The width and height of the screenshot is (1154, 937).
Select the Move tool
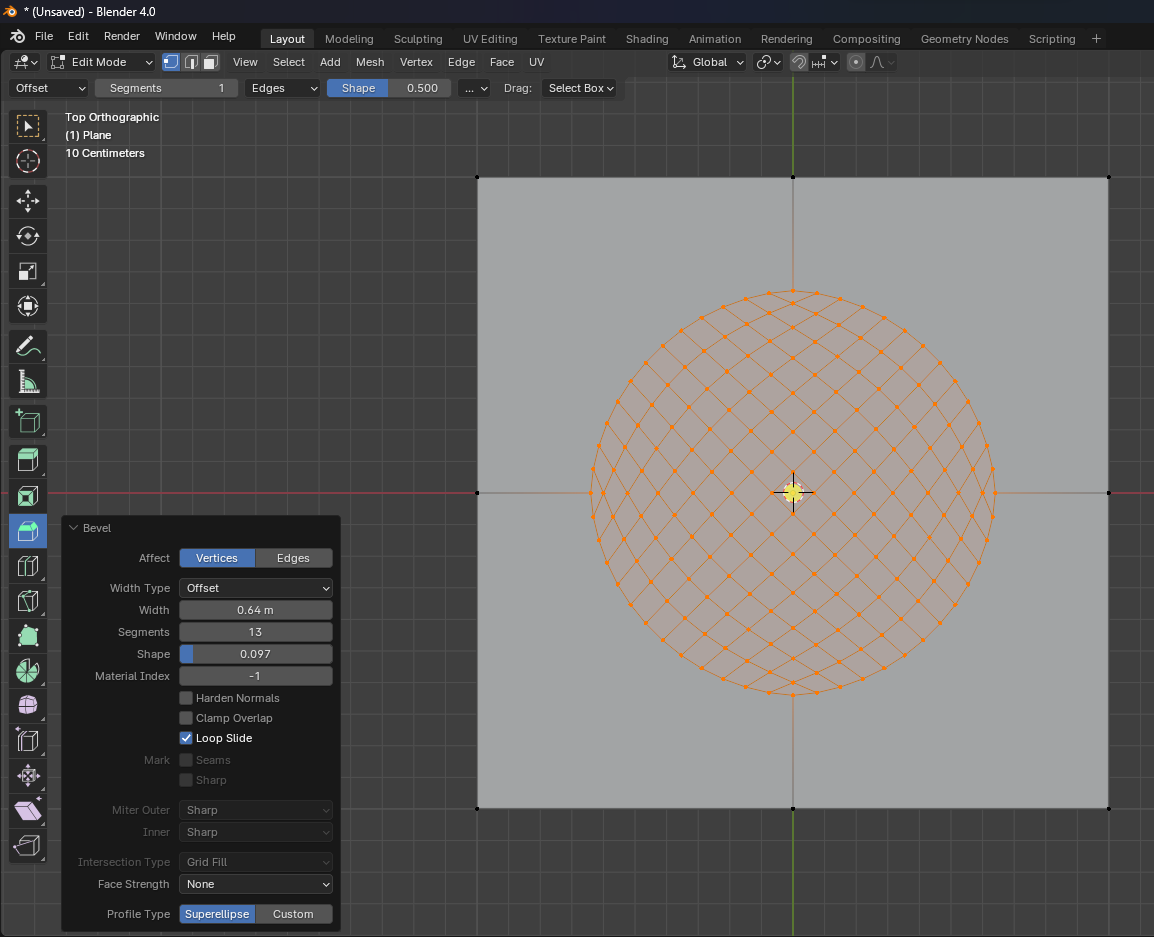click(27, 201)
